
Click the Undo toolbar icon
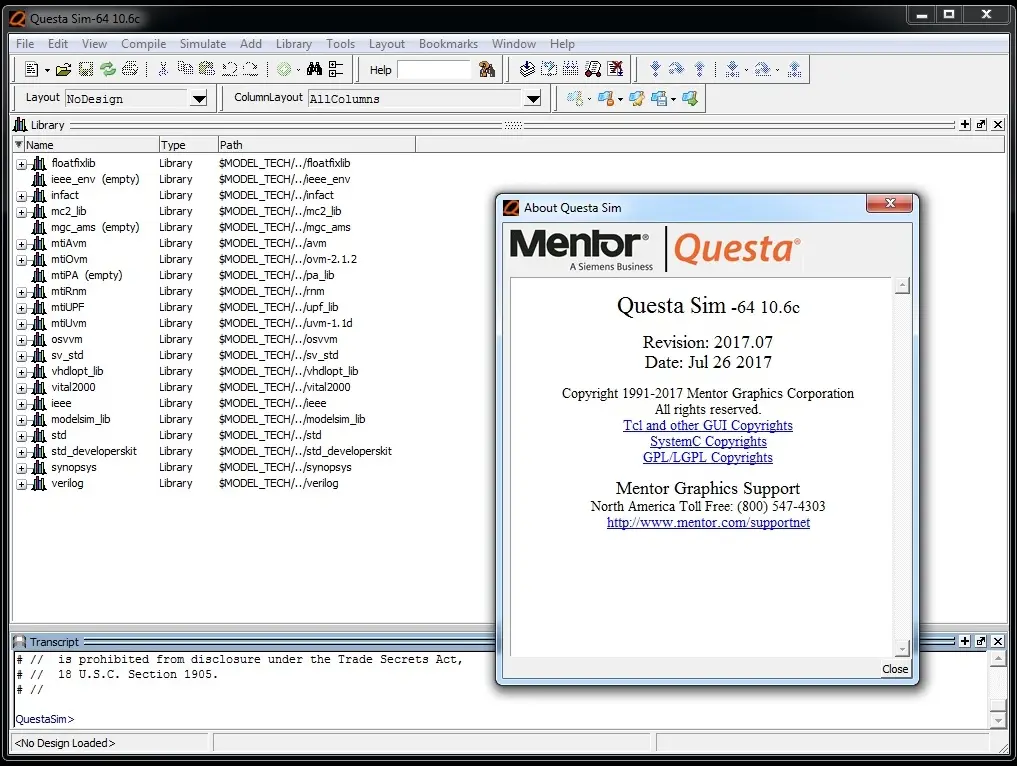(x=229, y=69)
